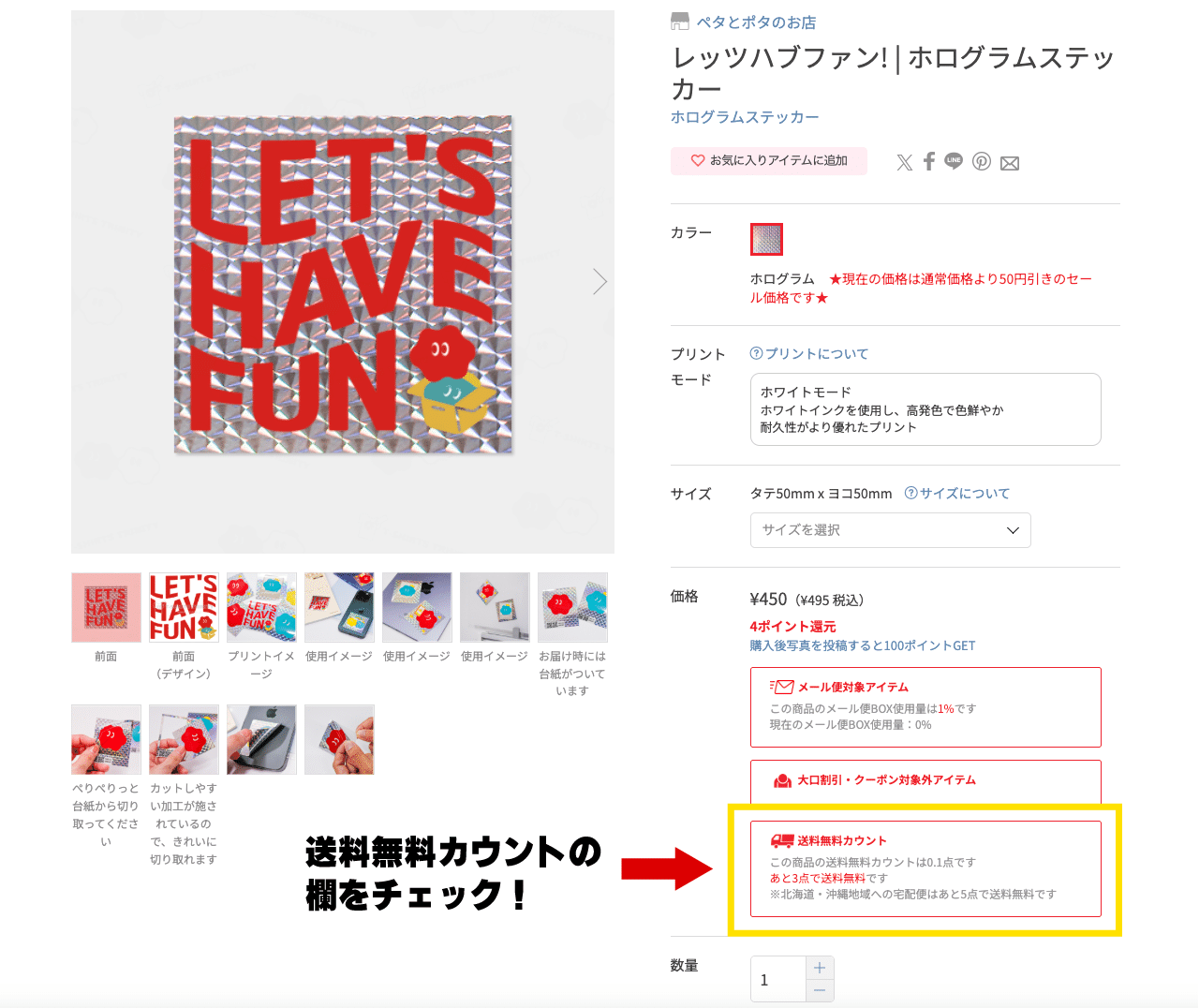Select the hologram color swatch
This screenshot has height=1008, width=1199.
[x=766, y=239]
